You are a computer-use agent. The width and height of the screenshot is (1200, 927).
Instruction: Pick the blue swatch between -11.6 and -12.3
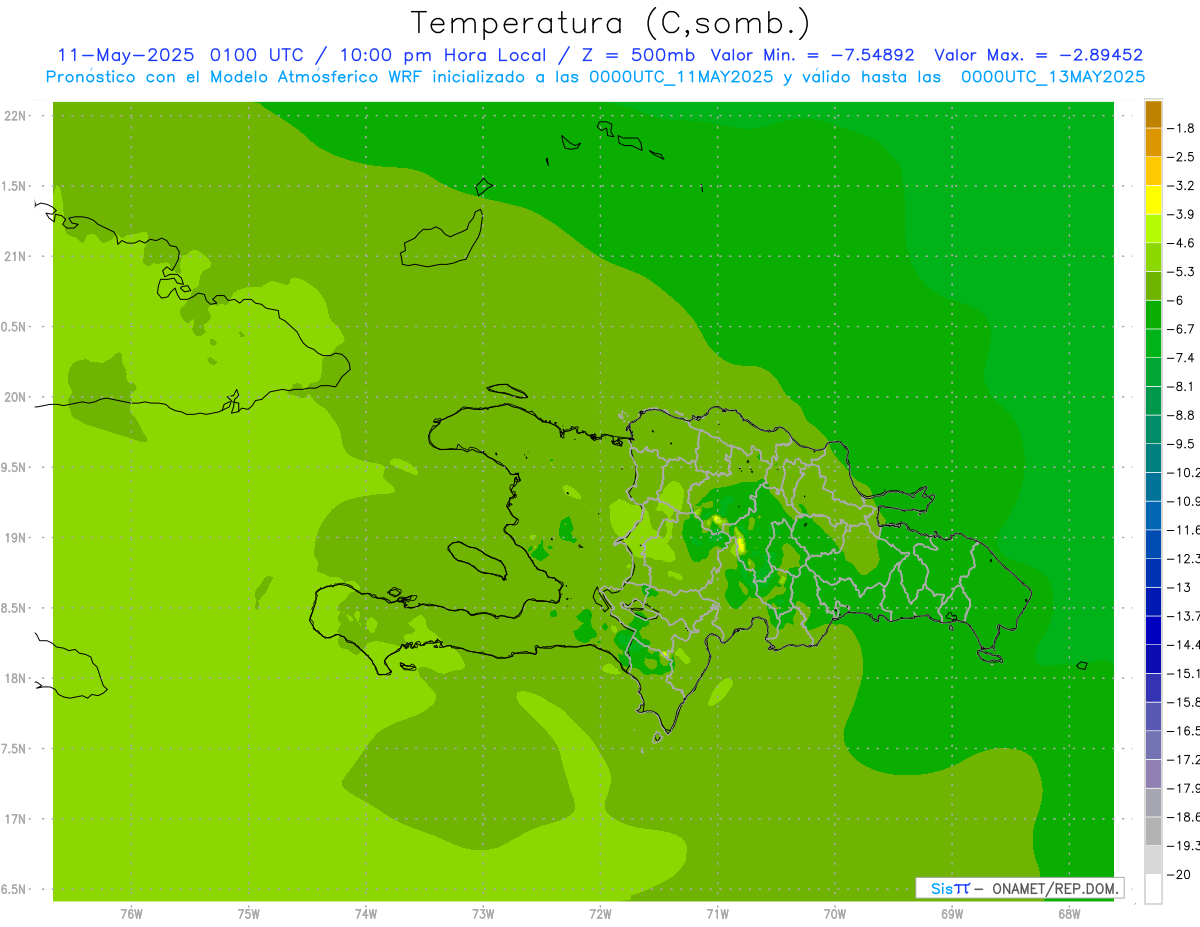coord(1153,543)
